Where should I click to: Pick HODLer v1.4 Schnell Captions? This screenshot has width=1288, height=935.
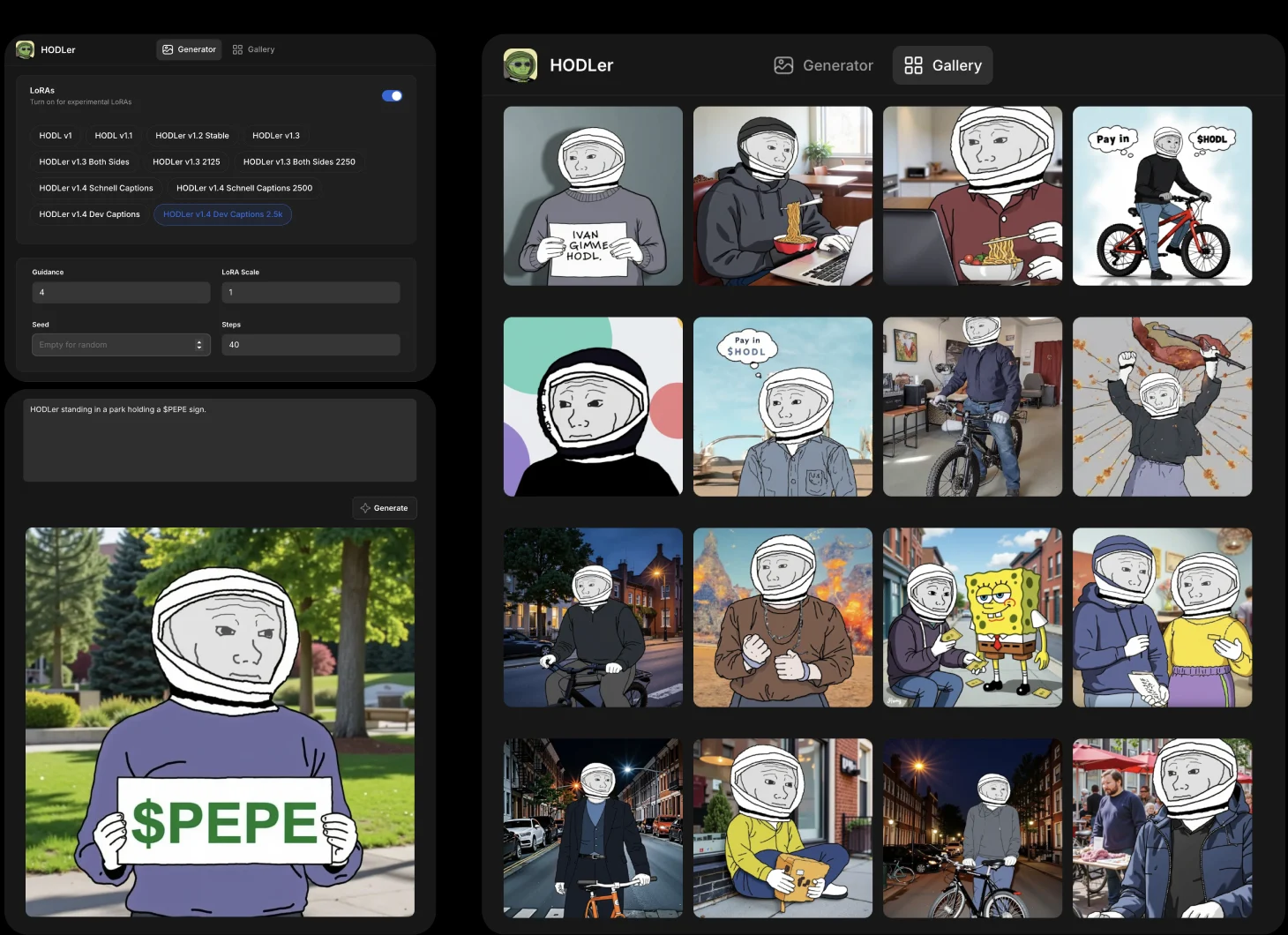[x=96, y=188]
